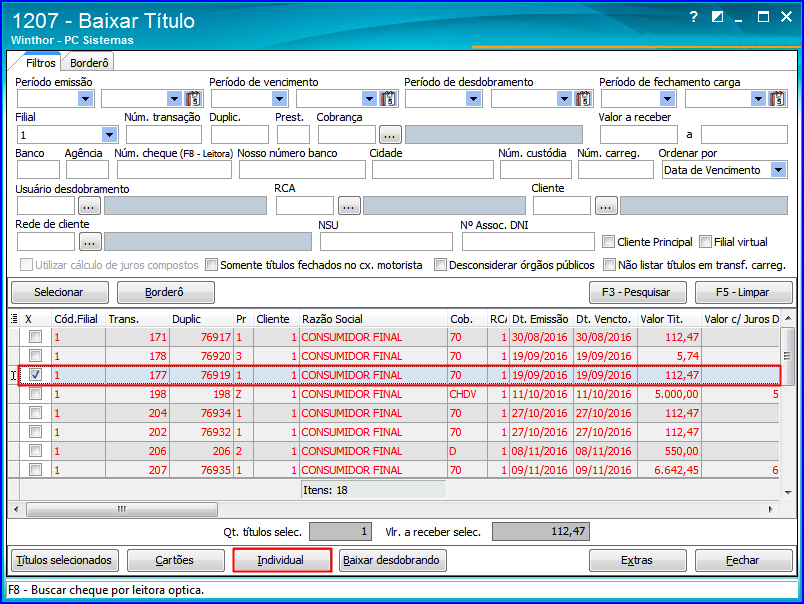Open Cliente lookup ellipsis button

[x=606, y=206]
